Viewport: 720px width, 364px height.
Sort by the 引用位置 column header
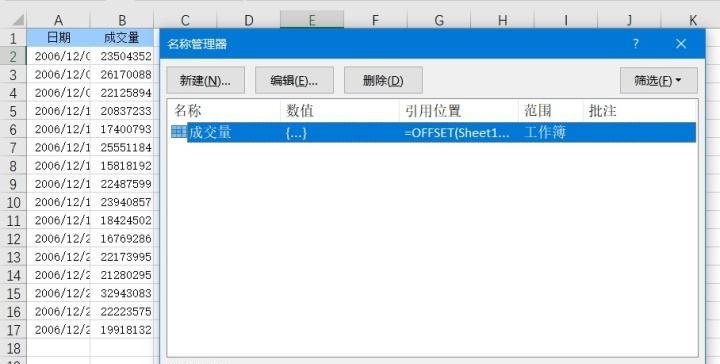[x=459, y=111]
